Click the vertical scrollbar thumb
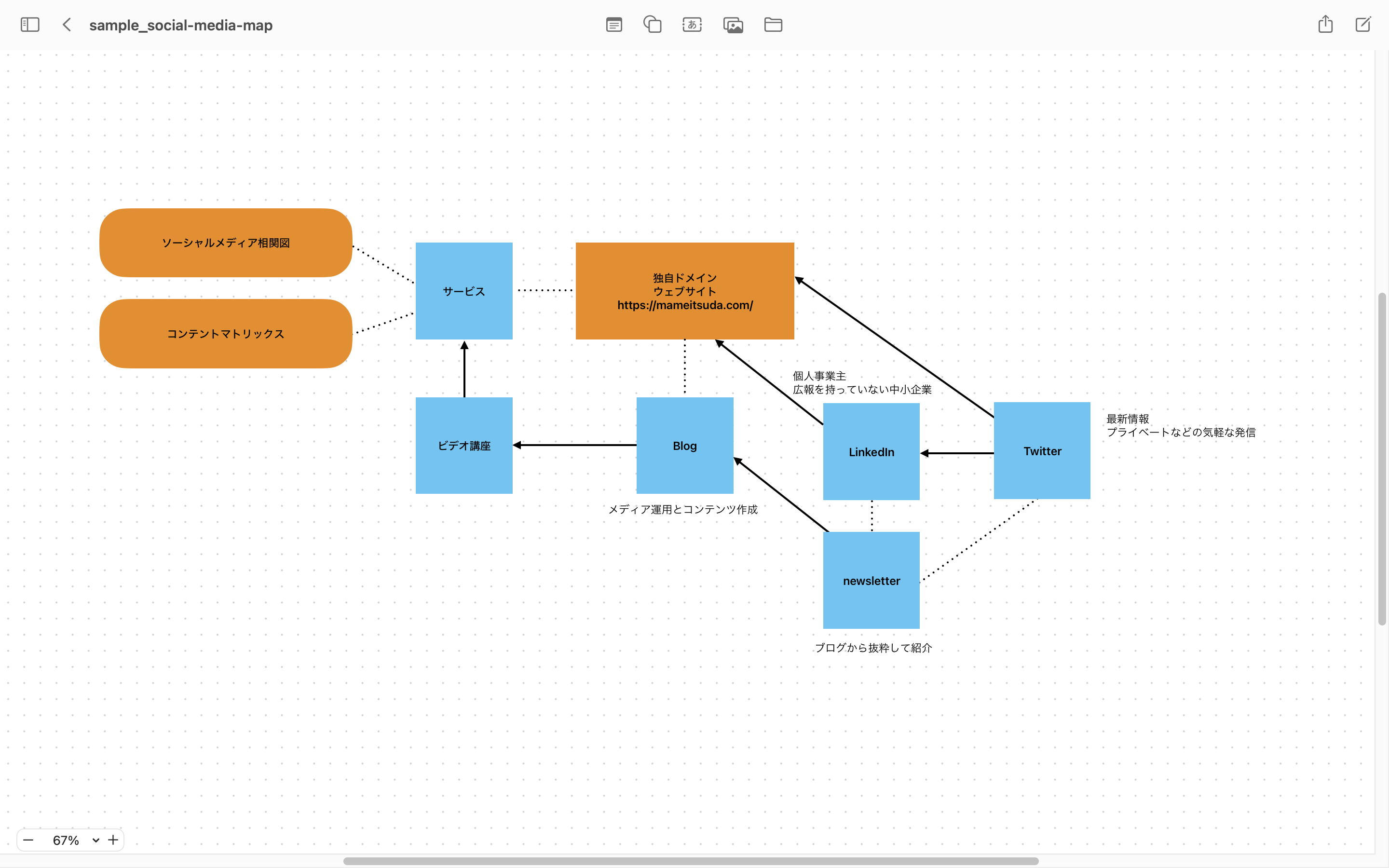This screenshot has width=1389, height=868. [x=1382, y=459]
